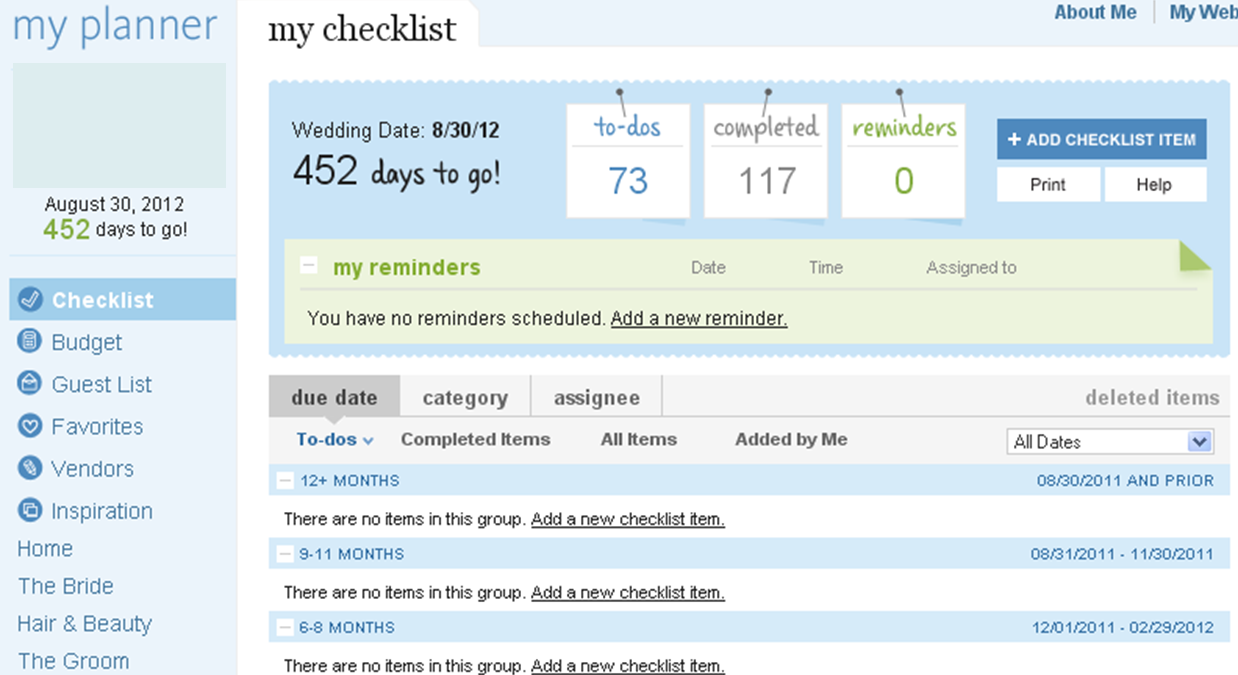The width and height of the screenshot is (1238, 675).
Task: Collapse the 9-11 Months group
Action: pos(285,554)
